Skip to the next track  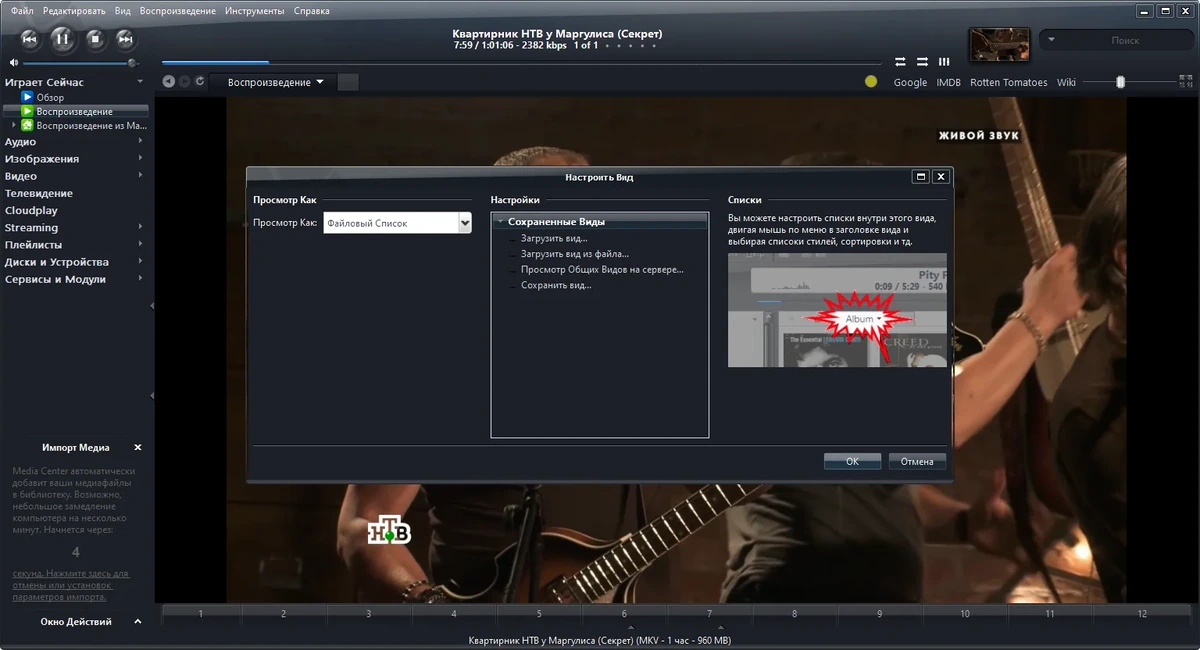click(x=125, y=39)
